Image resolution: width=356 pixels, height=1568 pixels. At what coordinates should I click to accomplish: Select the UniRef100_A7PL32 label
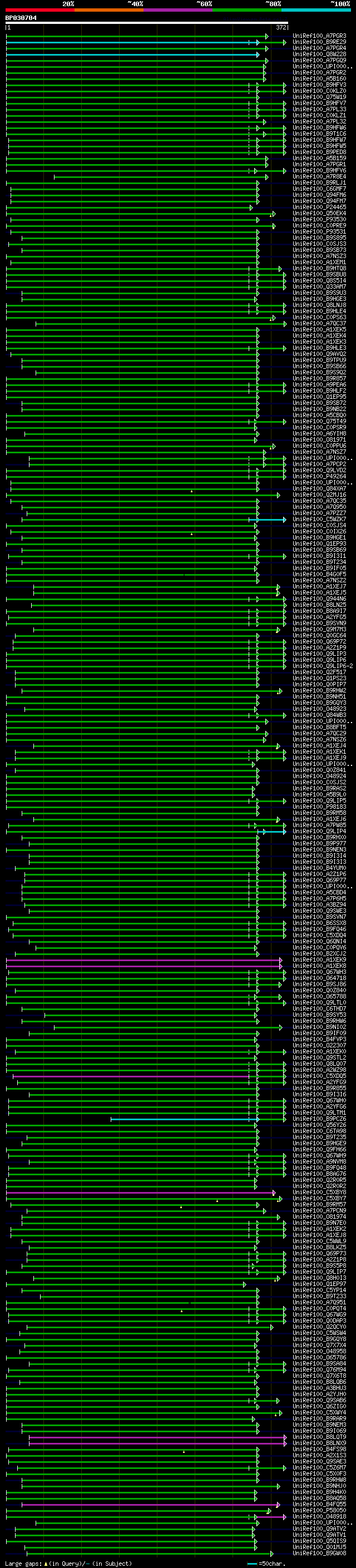click(x=319, y=122)
